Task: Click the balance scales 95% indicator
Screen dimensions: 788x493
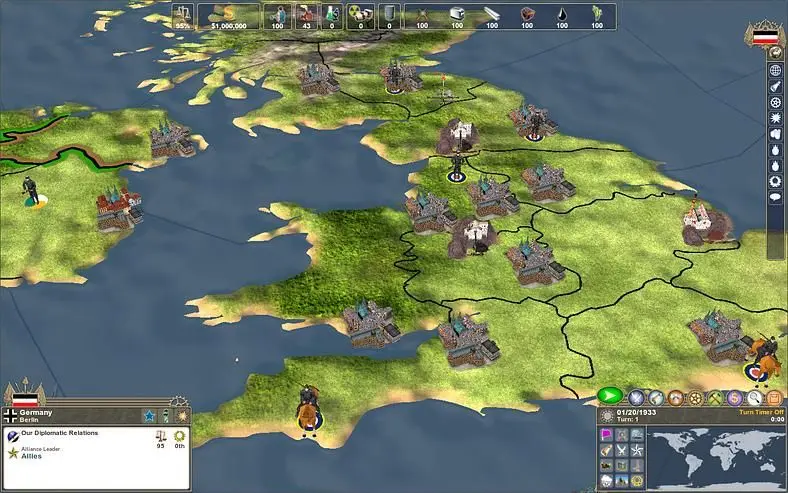Action: click(182, 17)
